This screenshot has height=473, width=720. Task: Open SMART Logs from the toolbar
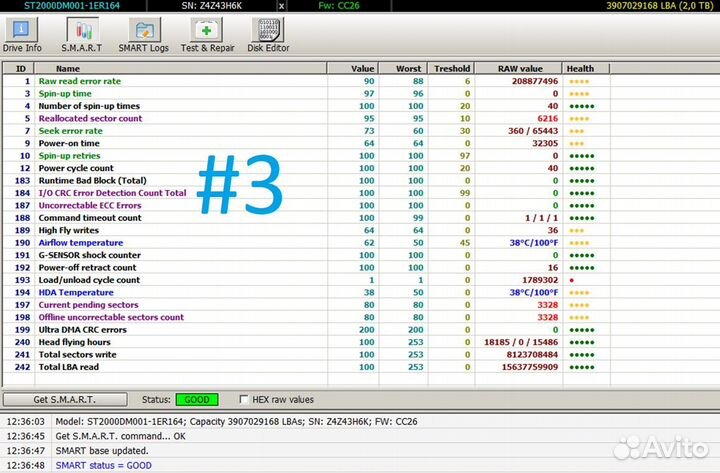point(144,35)
